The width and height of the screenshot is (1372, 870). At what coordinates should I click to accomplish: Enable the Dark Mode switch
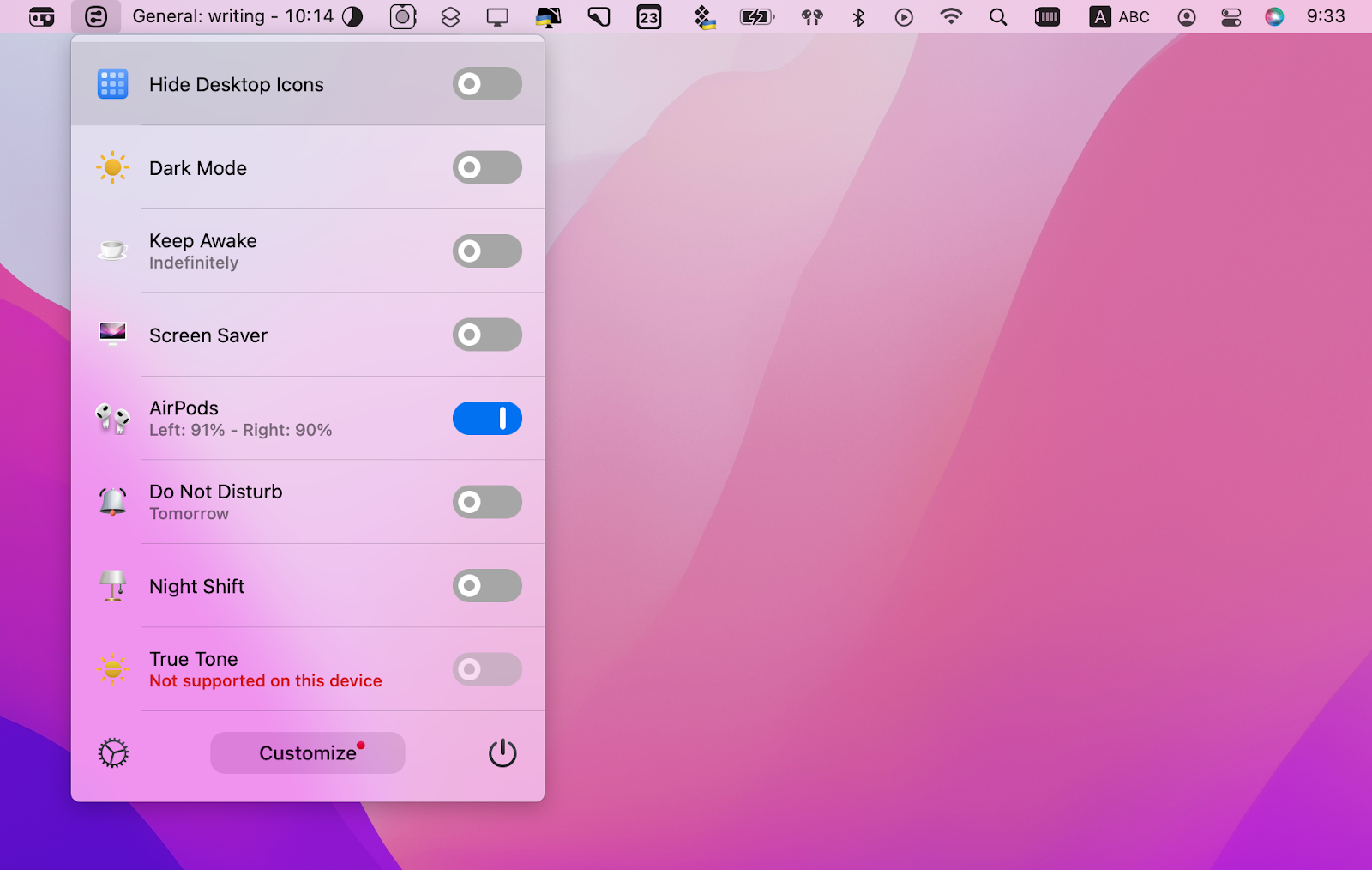487,167
